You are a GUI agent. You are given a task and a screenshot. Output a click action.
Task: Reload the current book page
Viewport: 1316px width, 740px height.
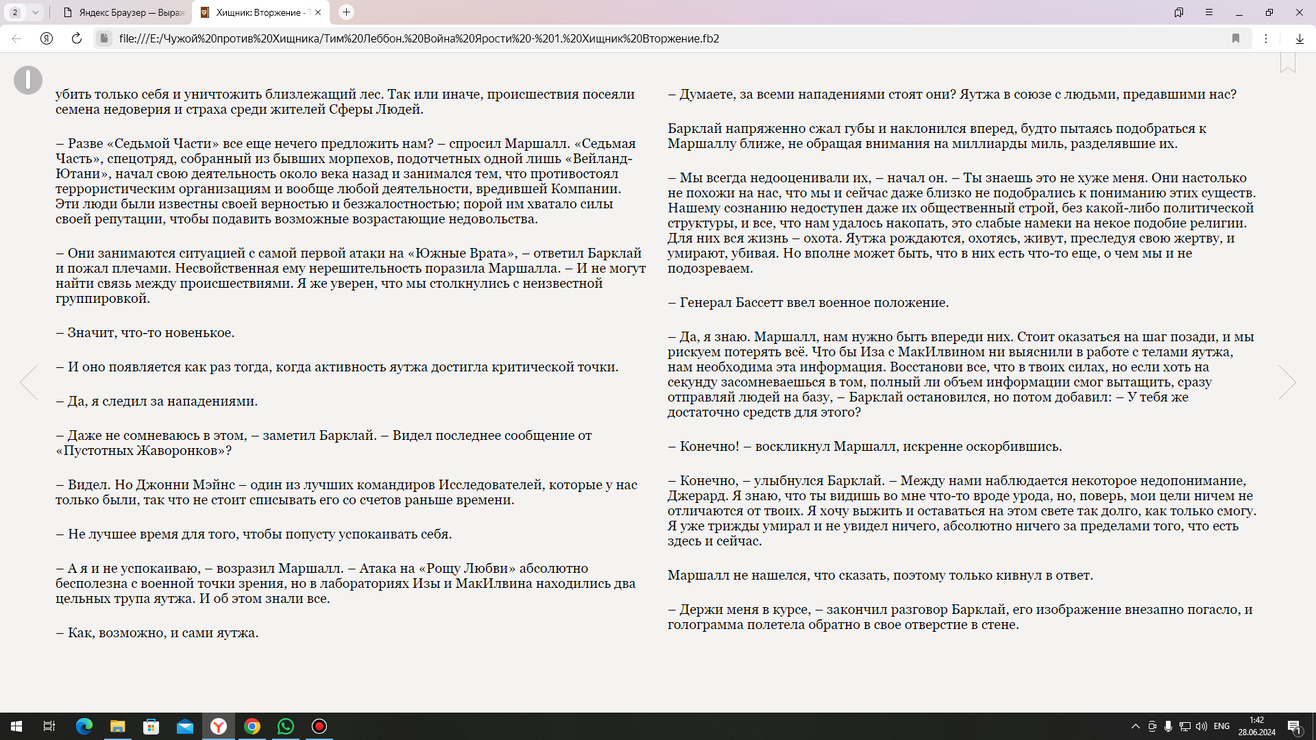[x=76, y=38]
